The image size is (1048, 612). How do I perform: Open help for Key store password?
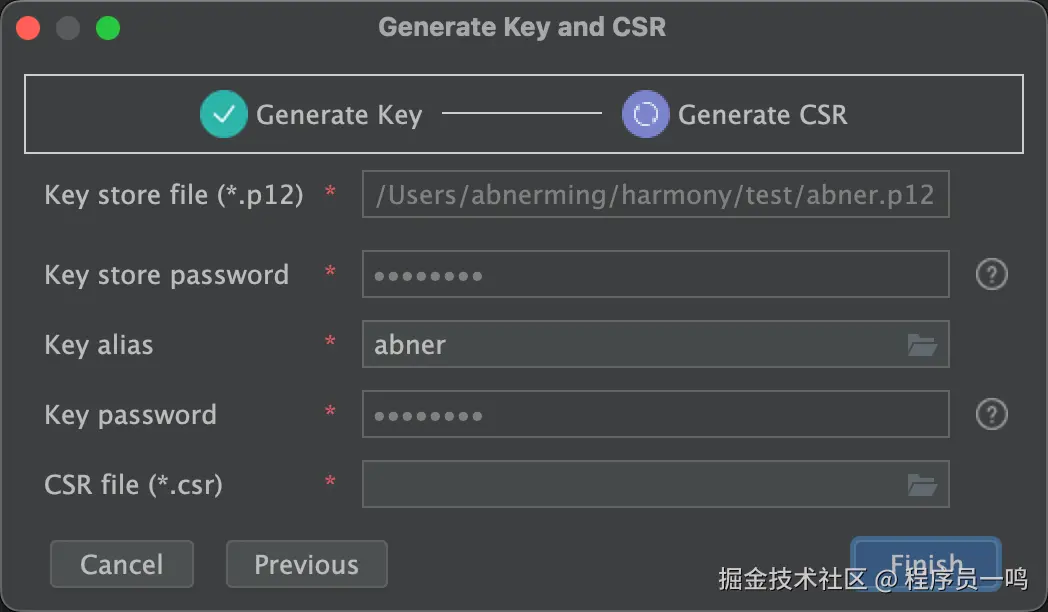pos(991,275)
